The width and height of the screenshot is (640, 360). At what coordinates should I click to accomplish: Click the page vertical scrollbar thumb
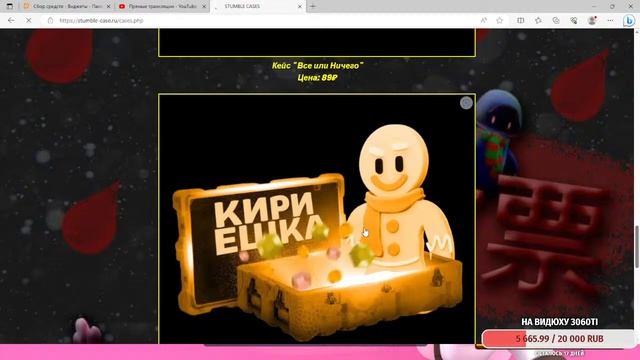pyautogui.click(x=636, y=246)
